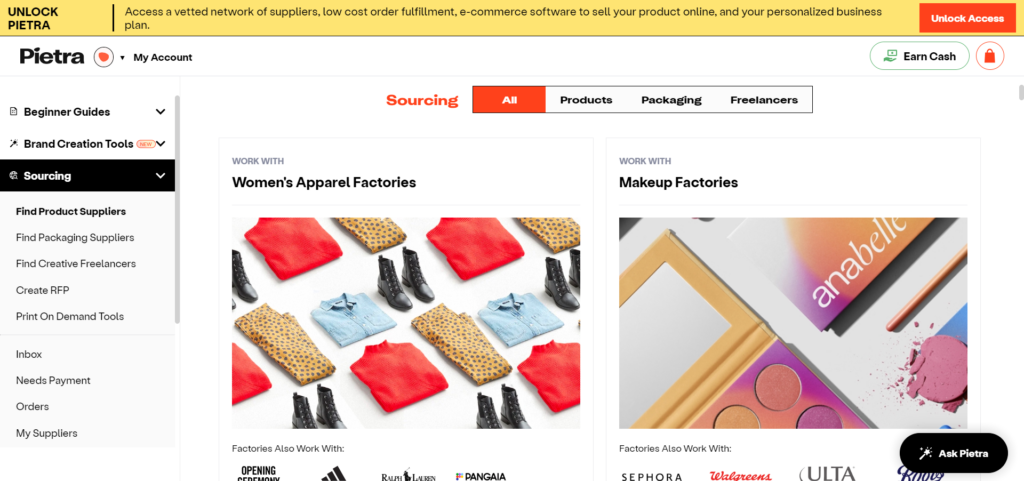Open Find Packaging Suppliers link
The image size is (1024, 481).
(x=75, y=238)
